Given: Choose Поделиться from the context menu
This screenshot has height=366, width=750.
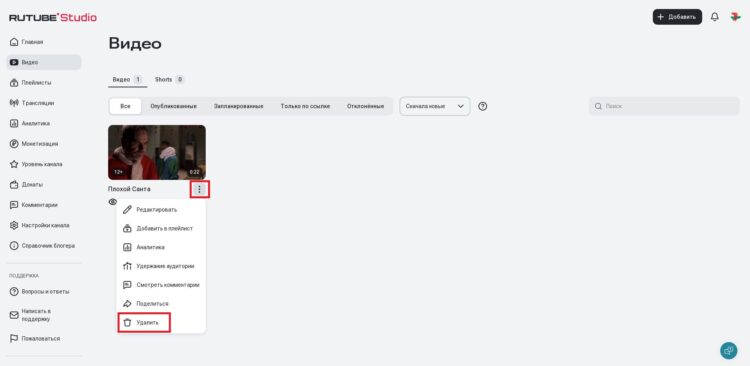Looking at the screenshot, I should click(x=161, y=304).
